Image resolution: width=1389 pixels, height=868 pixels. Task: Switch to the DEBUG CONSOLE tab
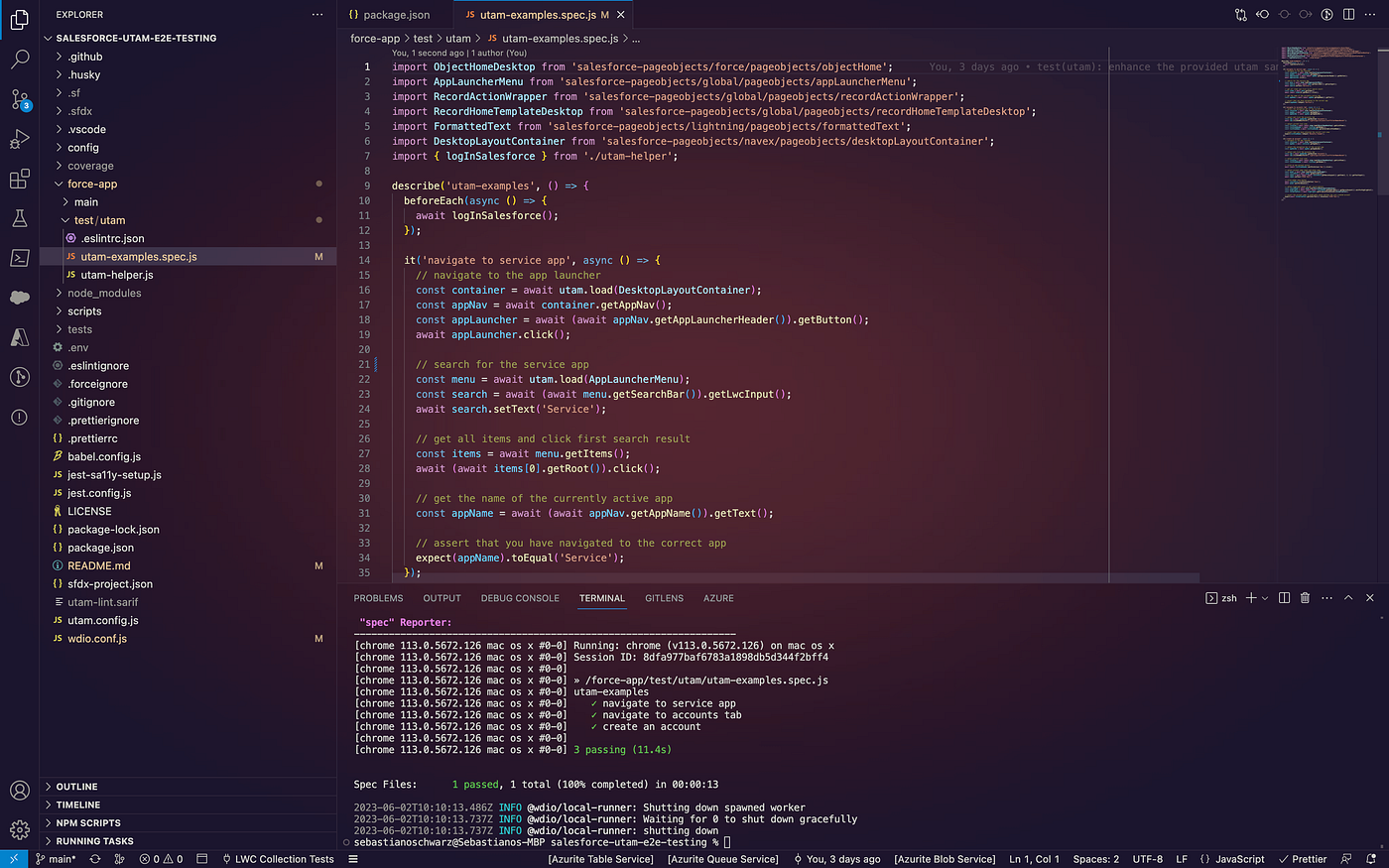coord(520,598)
